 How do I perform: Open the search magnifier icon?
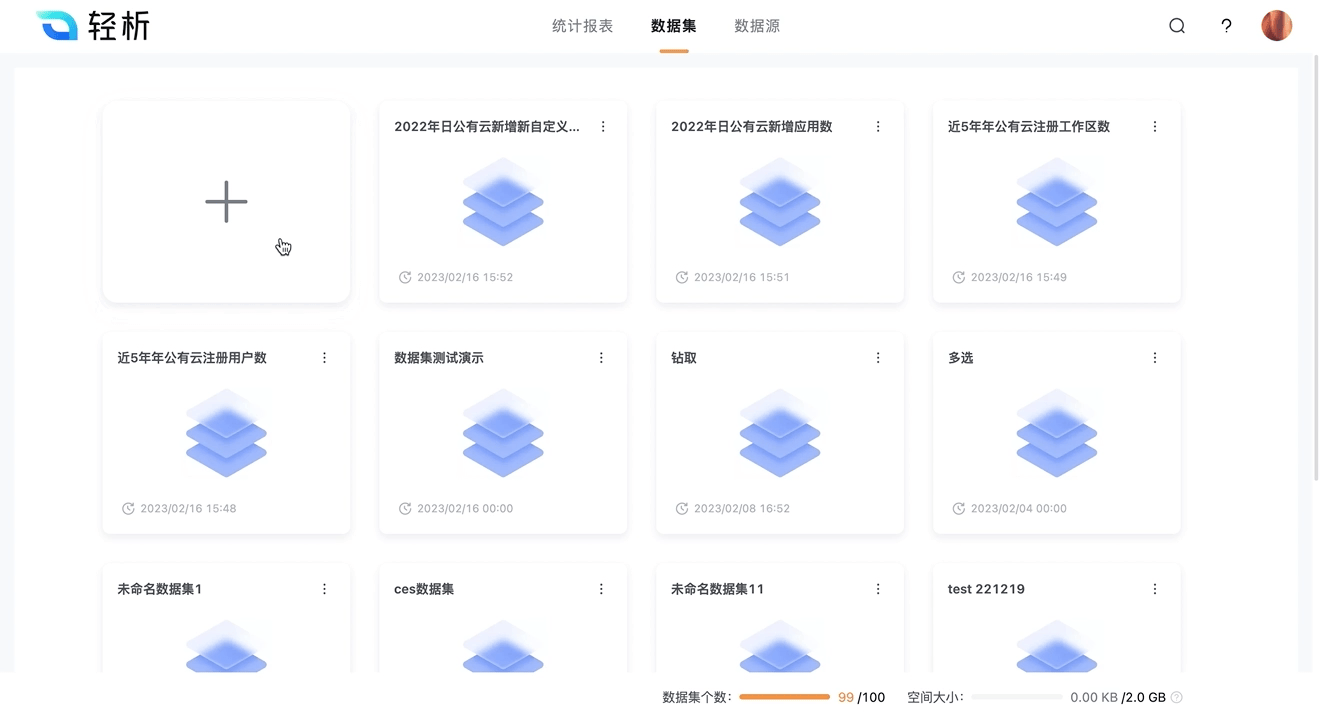click(1177, 26)
